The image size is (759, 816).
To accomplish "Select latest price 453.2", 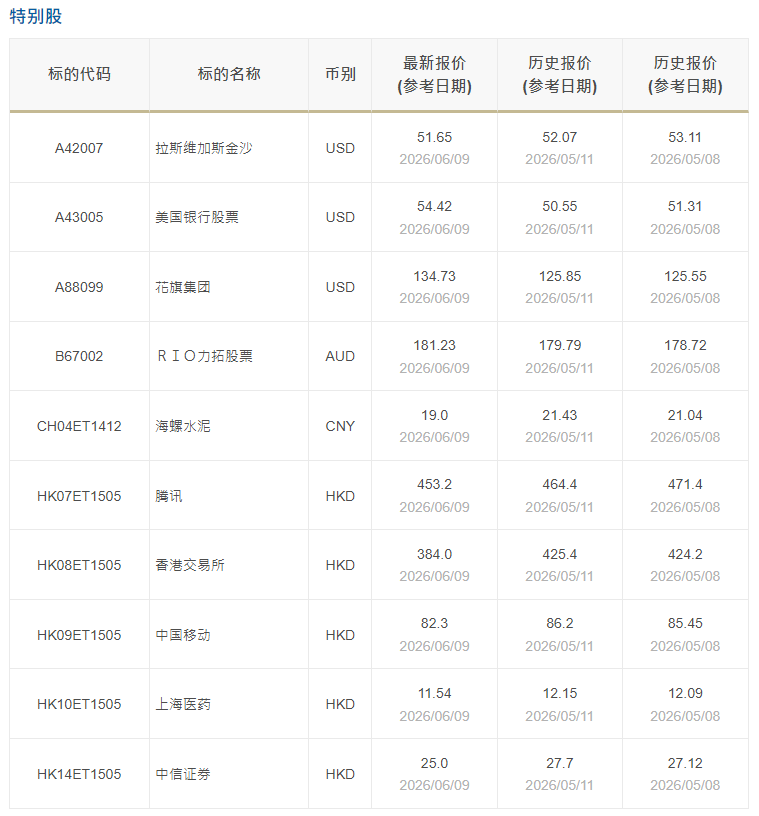I will 434,484.
